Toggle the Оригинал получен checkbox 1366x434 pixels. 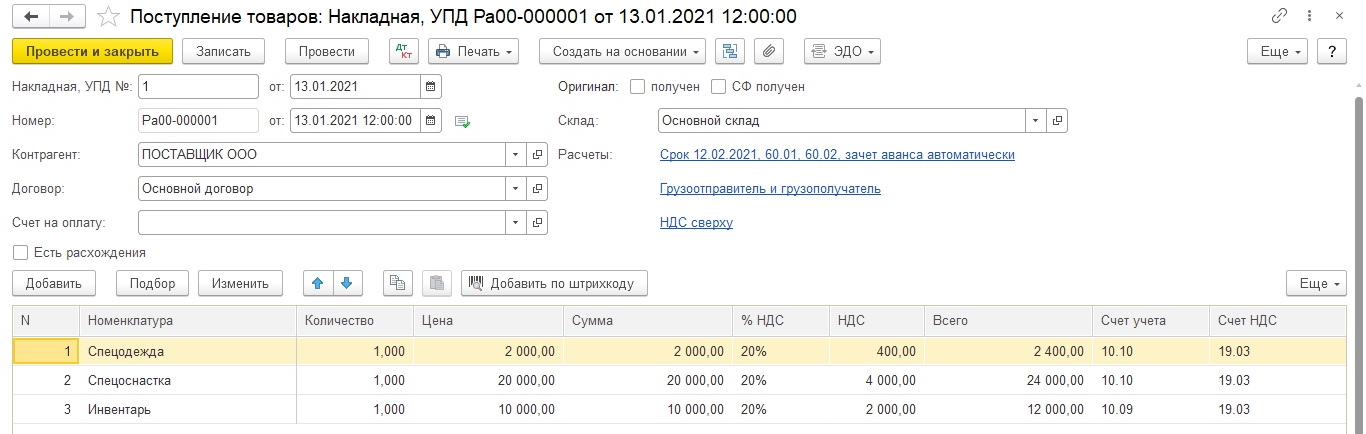pyautogui.click(x=638, y=86)
